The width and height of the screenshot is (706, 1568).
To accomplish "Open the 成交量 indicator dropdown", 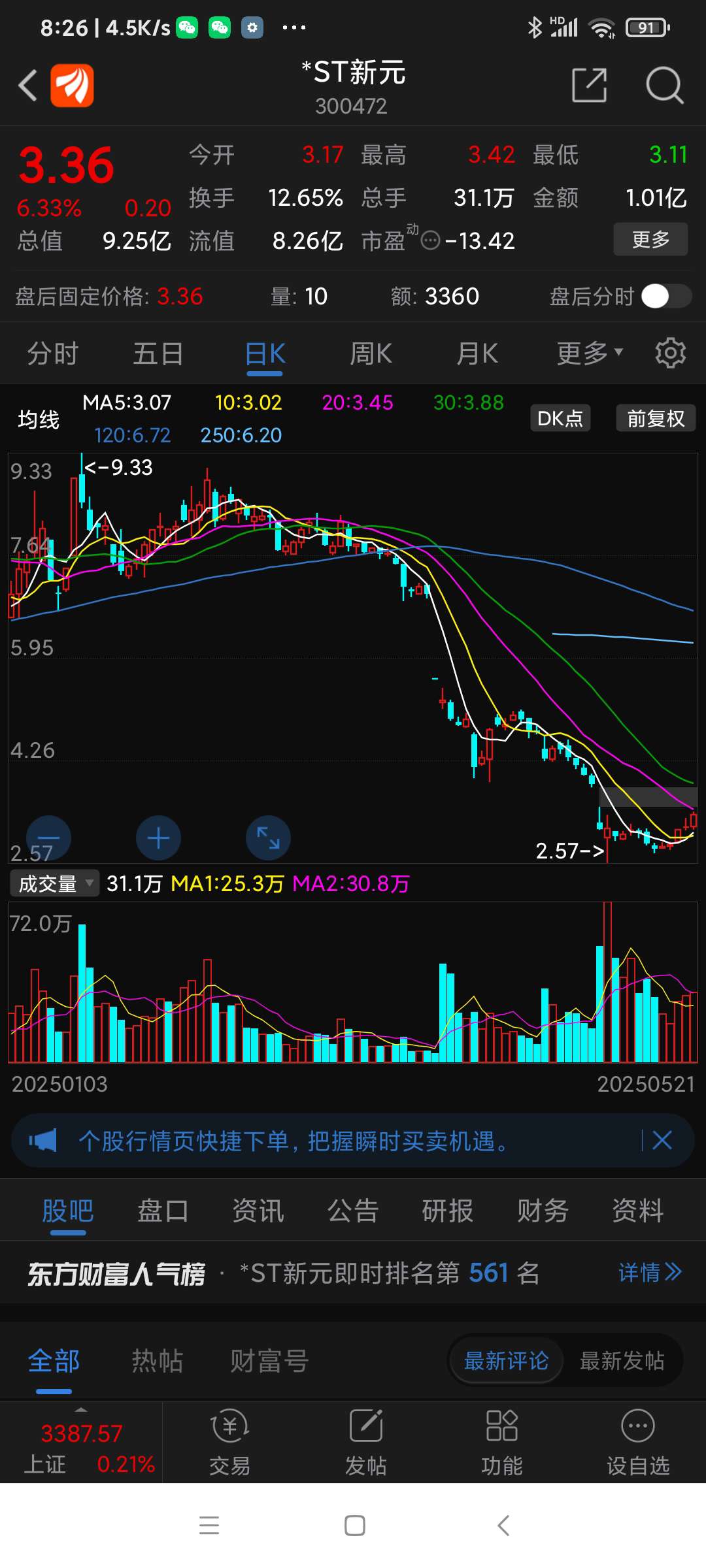I will pos(55,884).
